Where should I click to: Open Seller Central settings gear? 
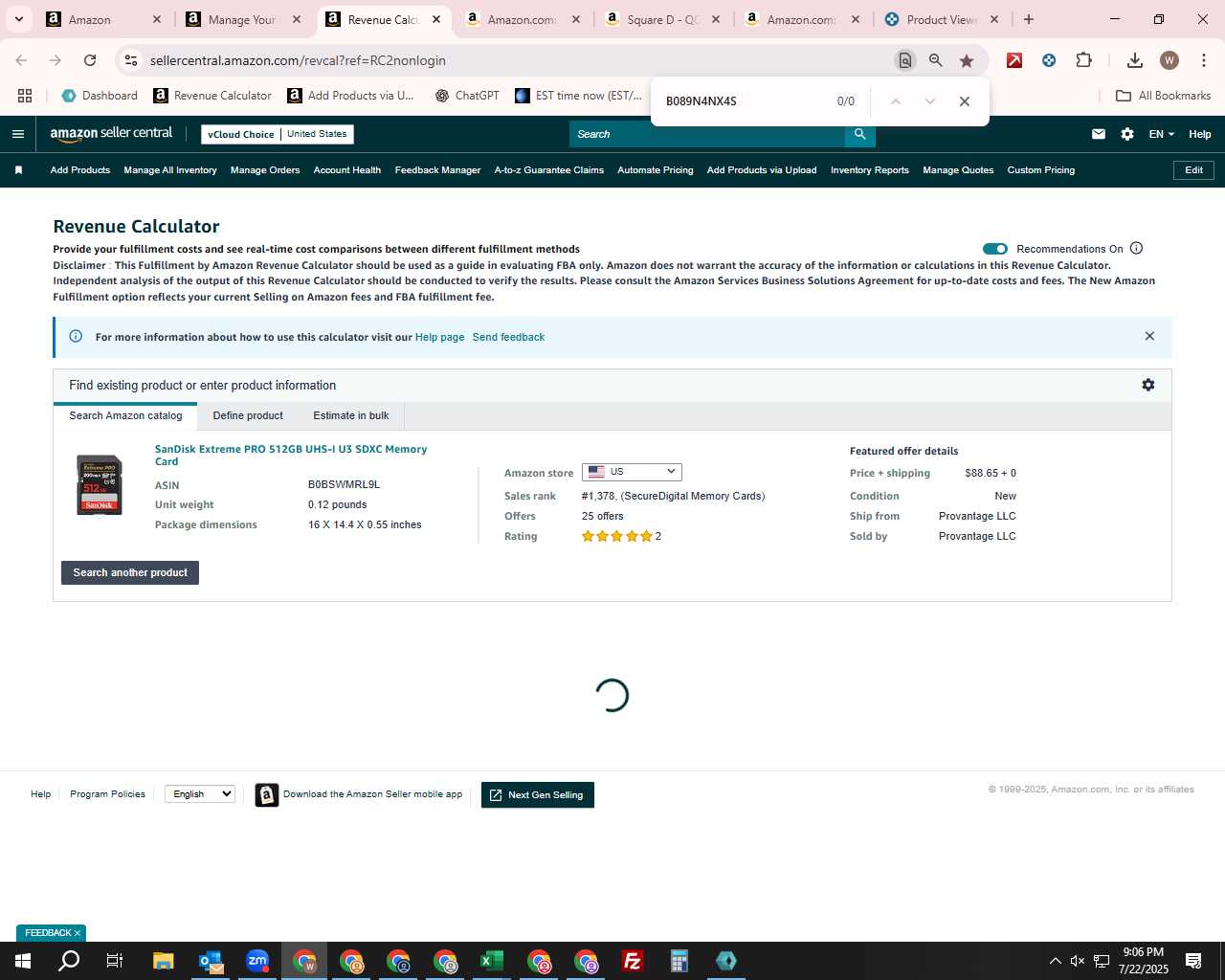click(x=1127, y=134)
